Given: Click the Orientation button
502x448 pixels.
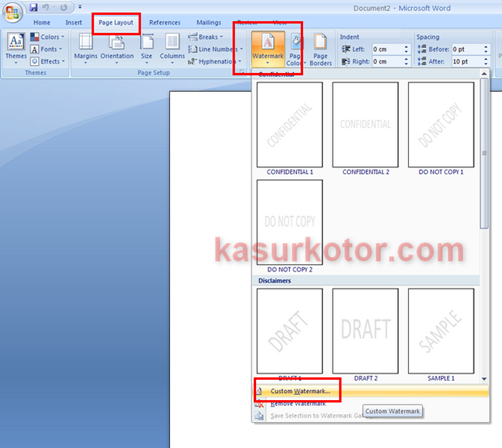Looking at the screenshot, I should [x=117, y=48].
